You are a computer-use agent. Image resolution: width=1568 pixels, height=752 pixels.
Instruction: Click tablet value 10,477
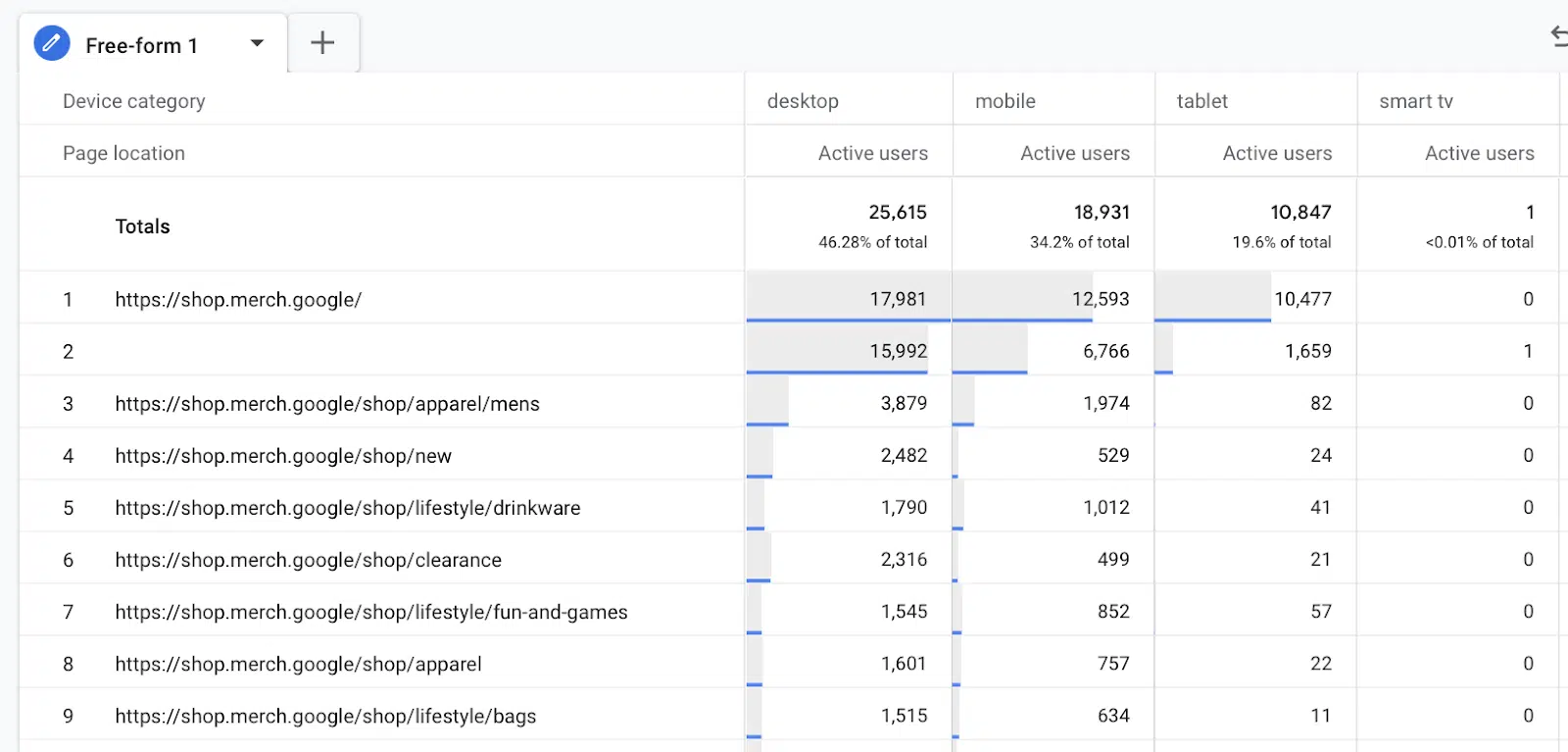(x=1302, y=299)
